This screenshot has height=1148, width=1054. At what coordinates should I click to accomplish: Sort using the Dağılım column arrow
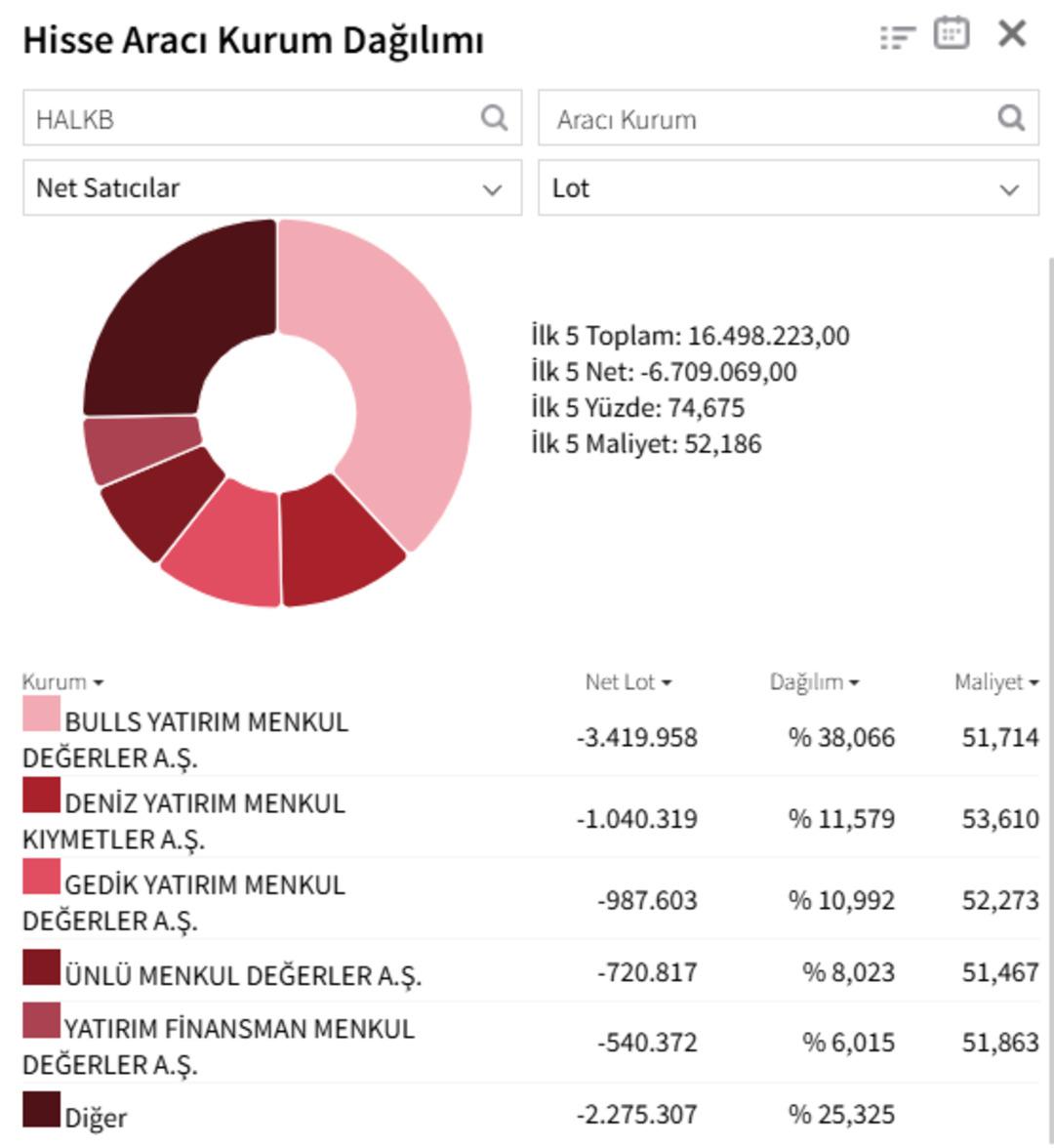click(857, 683)
